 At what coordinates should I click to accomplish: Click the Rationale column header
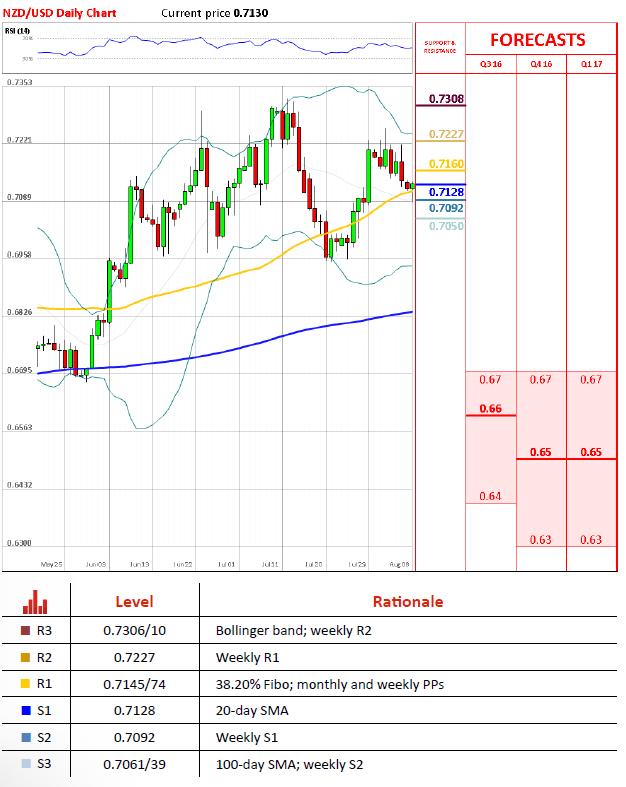click(408, 602)
